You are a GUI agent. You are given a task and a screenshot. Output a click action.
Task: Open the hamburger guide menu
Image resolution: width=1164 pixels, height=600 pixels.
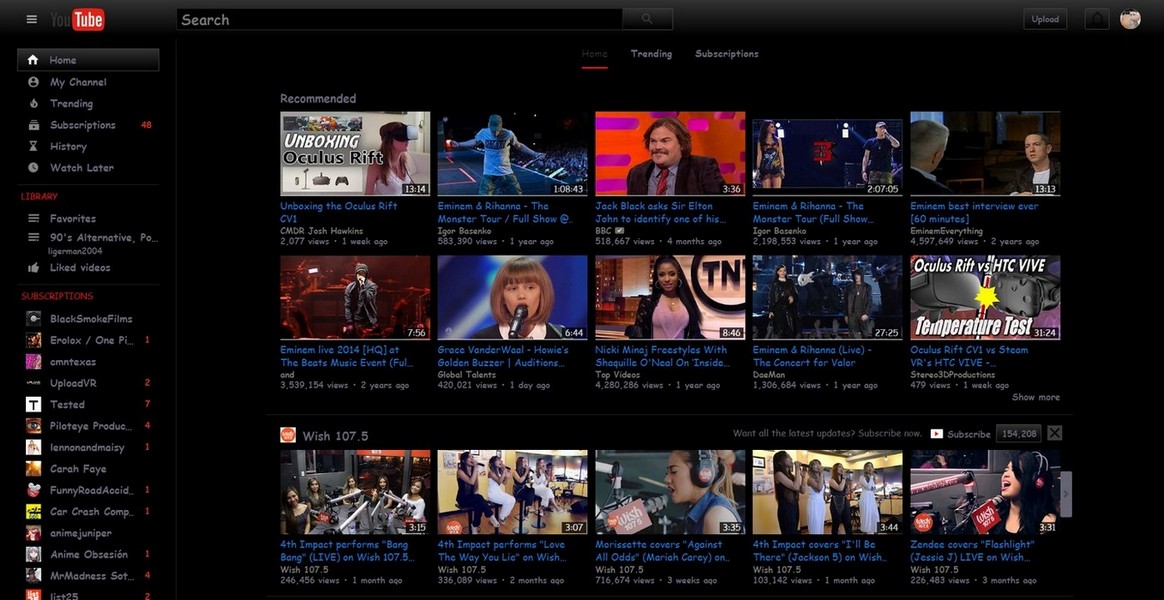pos(31,19)
